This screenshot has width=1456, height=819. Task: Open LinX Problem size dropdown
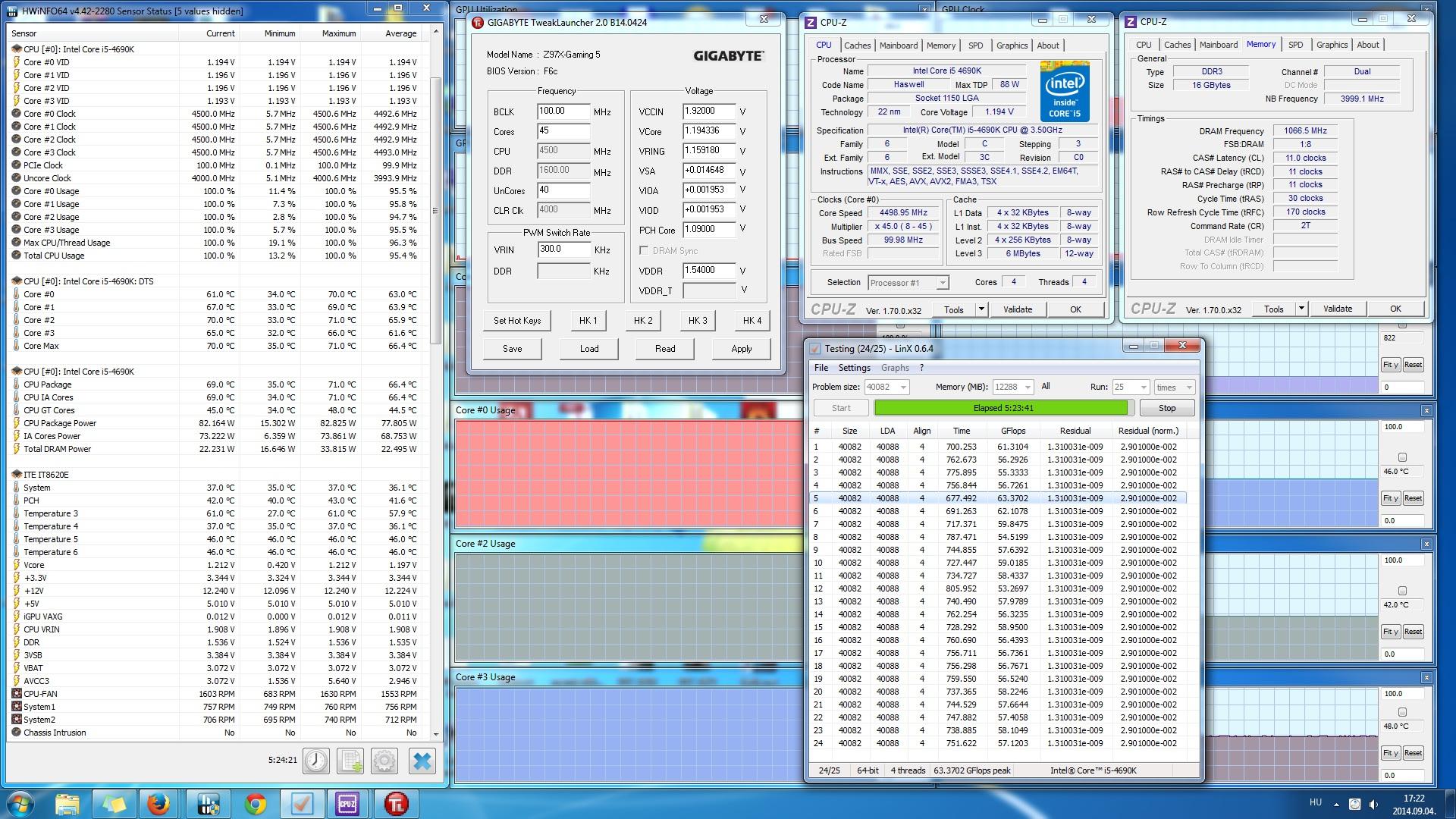(903, 387)
